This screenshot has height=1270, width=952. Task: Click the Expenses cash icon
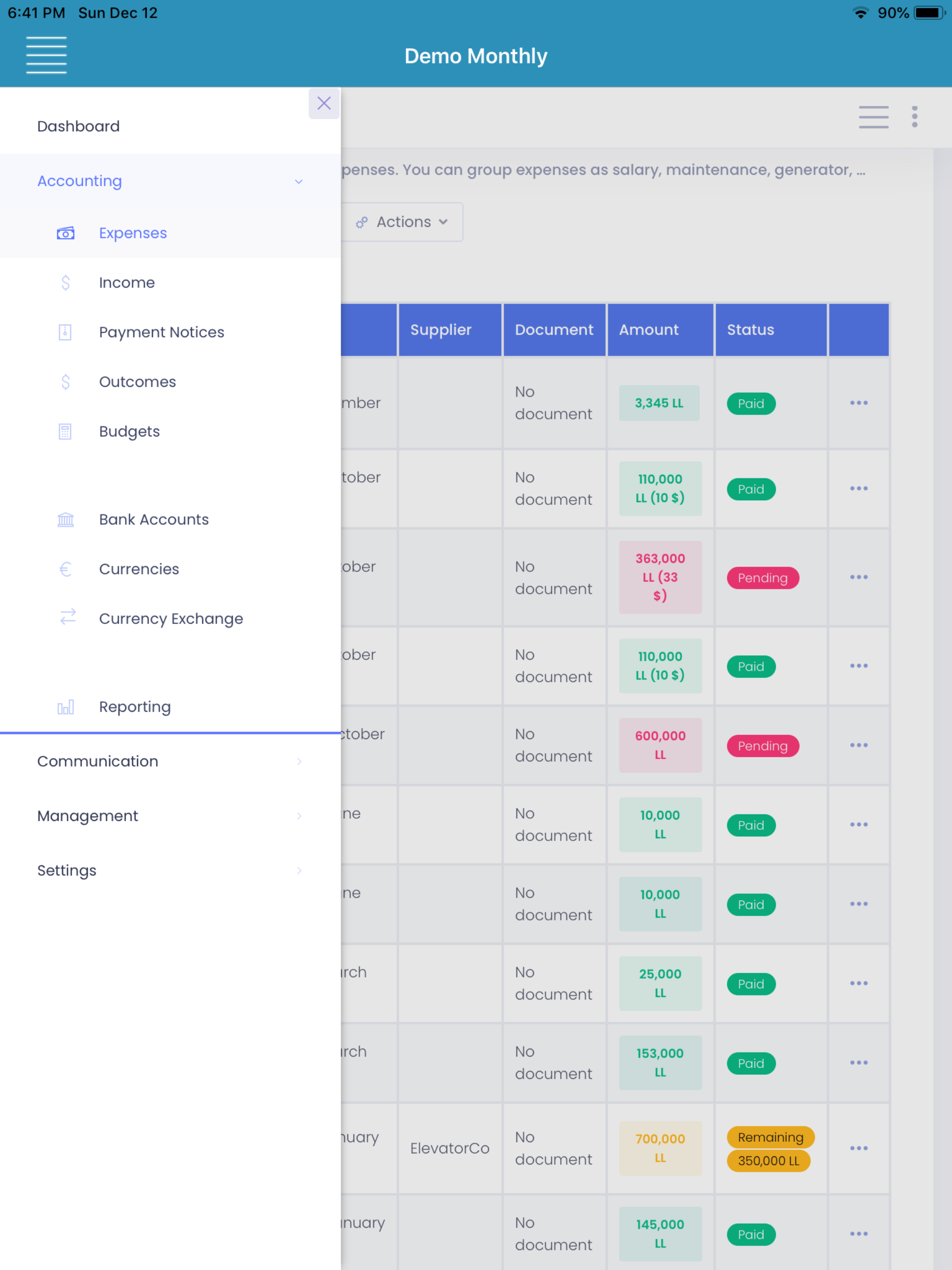pos(66,233)
